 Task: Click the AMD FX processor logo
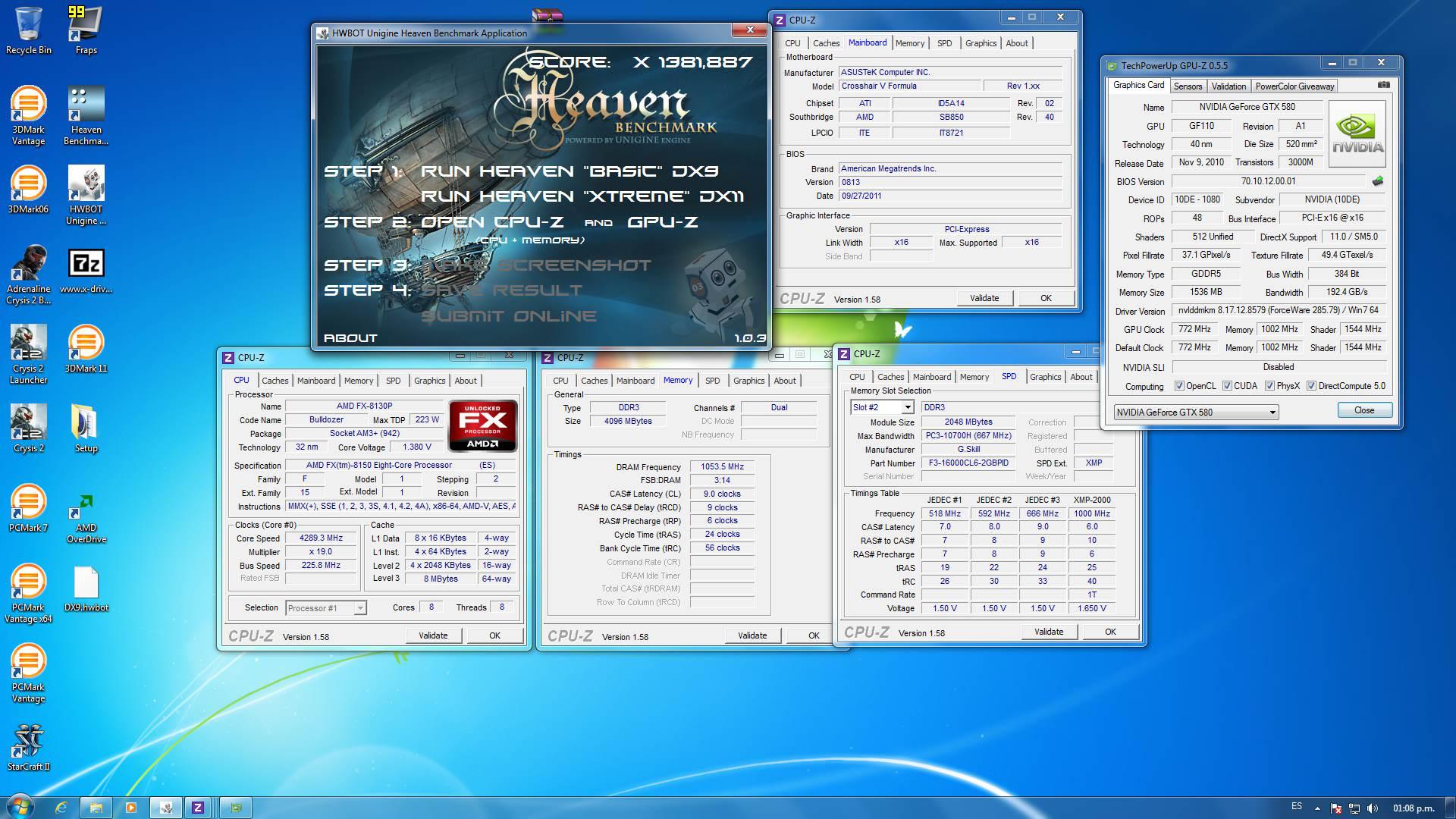pyautogui.click(x=483, y=426)
